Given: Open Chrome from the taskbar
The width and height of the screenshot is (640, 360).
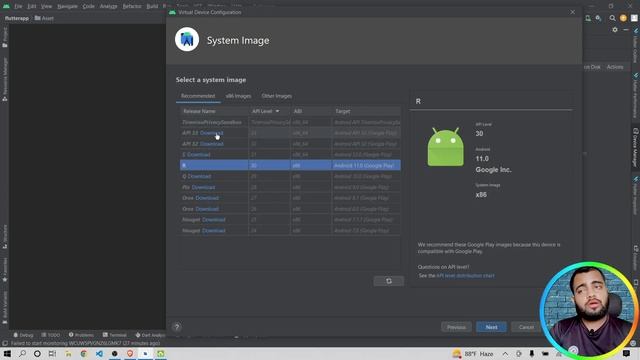Looking at the screenshot, I should 84,353.
